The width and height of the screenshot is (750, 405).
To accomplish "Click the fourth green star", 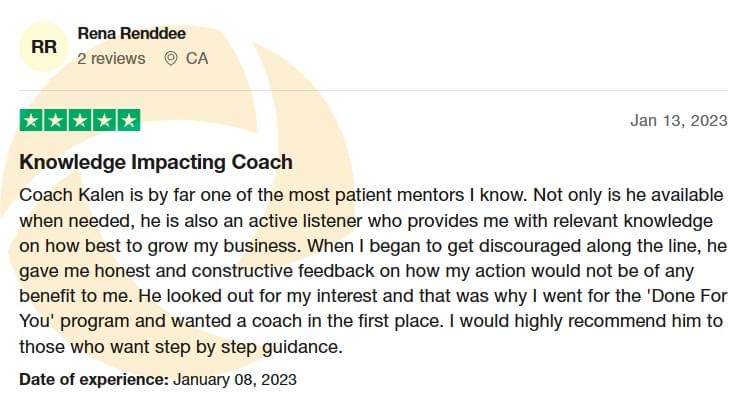I will [x=104, y=120].
